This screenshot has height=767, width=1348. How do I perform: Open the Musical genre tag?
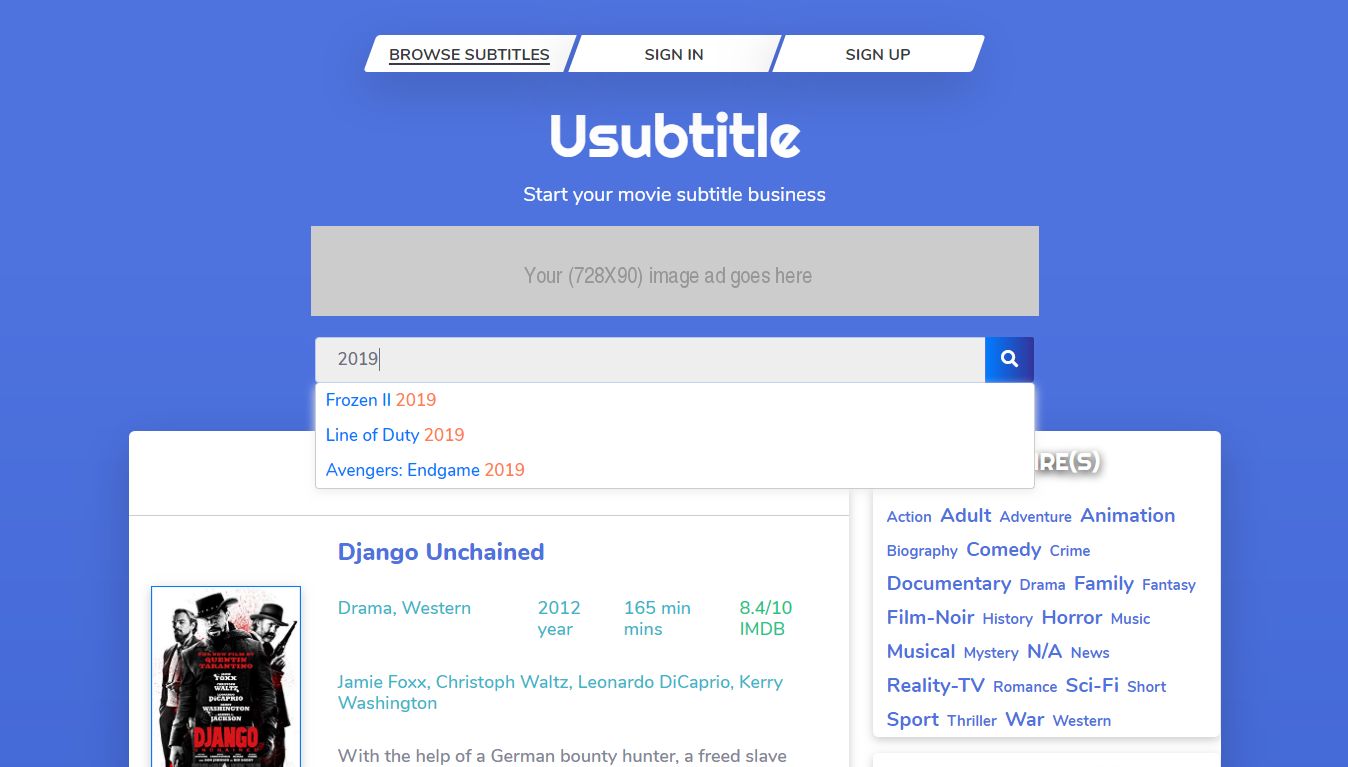click(921, 652)
